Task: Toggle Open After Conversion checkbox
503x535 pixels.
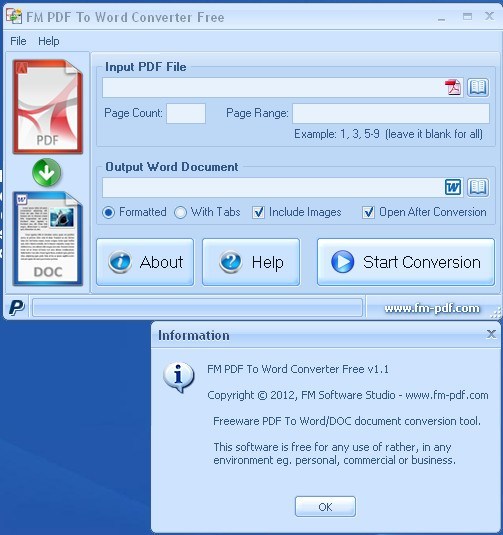Action: point(368,212)
